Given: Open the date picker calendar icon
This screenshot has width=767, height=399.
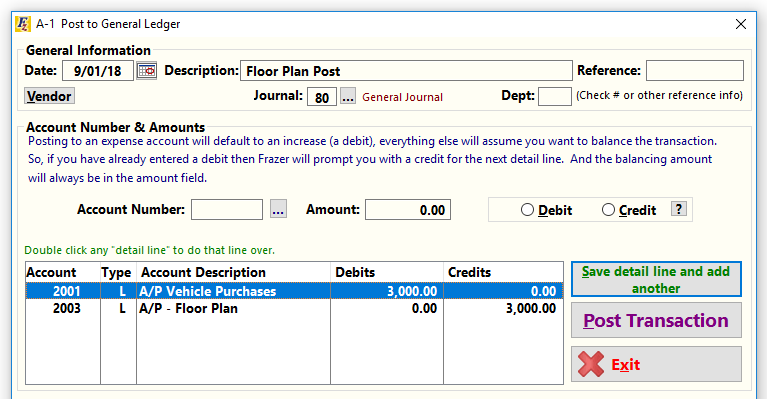Looking at the screenshot, I should pyautogui.click(x=146, y=71).
